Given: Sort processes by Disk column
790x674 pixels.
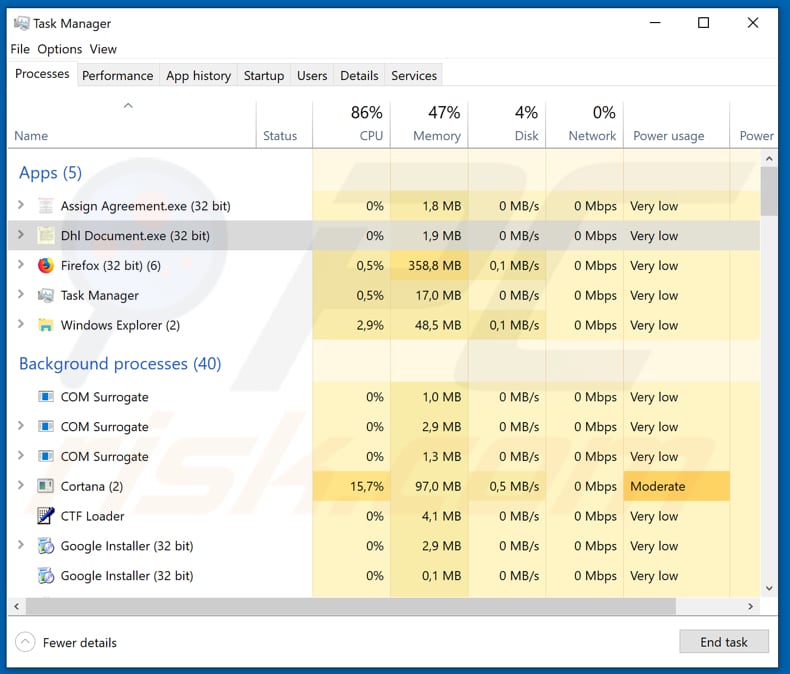Looking at the screenshot, I should (x=507, y=124).
